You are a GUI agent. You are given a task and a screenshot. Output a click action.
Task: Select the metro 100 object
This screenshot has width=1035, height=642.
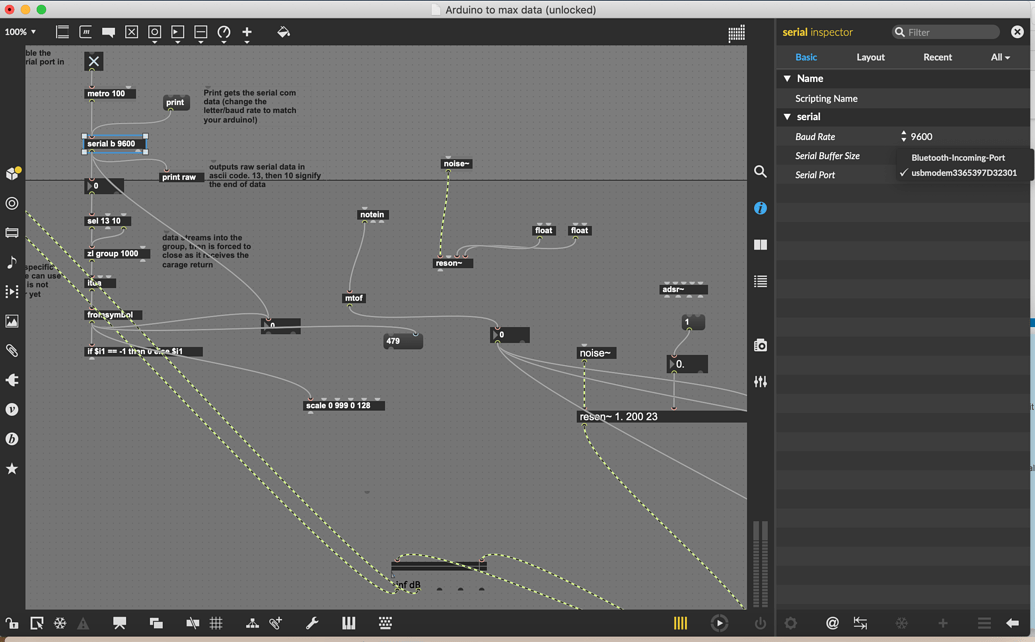click(110, 94)
